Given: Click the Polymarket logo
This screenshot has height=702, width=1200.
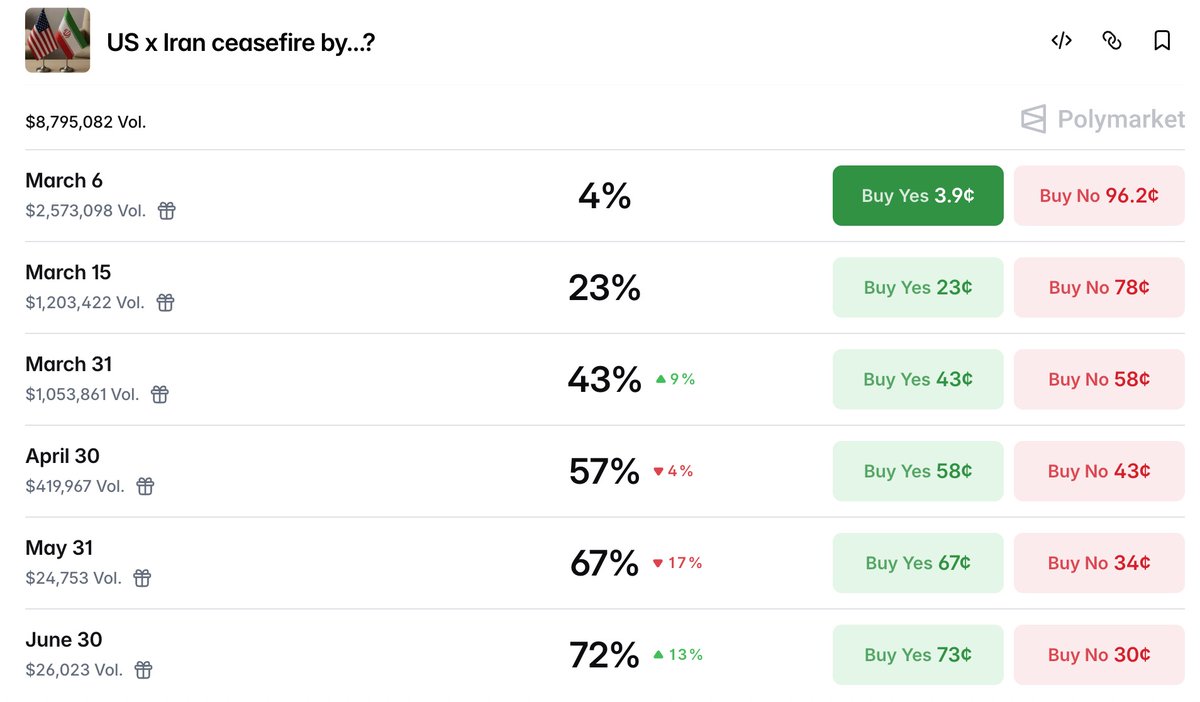Looking at the screenshot, I should pos(1103,119).
